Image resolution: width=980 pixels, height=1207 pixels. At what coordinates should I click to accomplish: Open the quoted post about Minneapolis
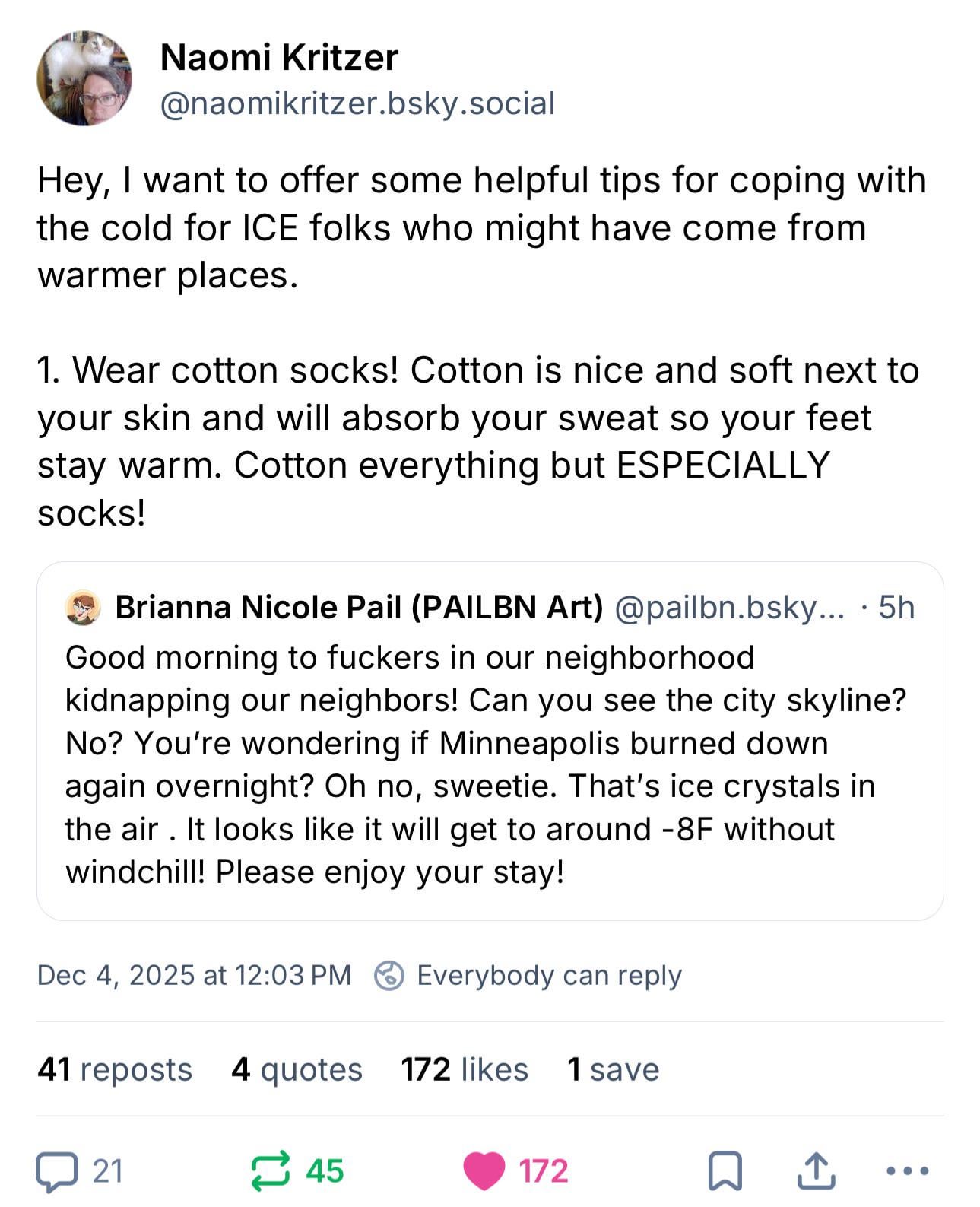click(x=487, y=764)
